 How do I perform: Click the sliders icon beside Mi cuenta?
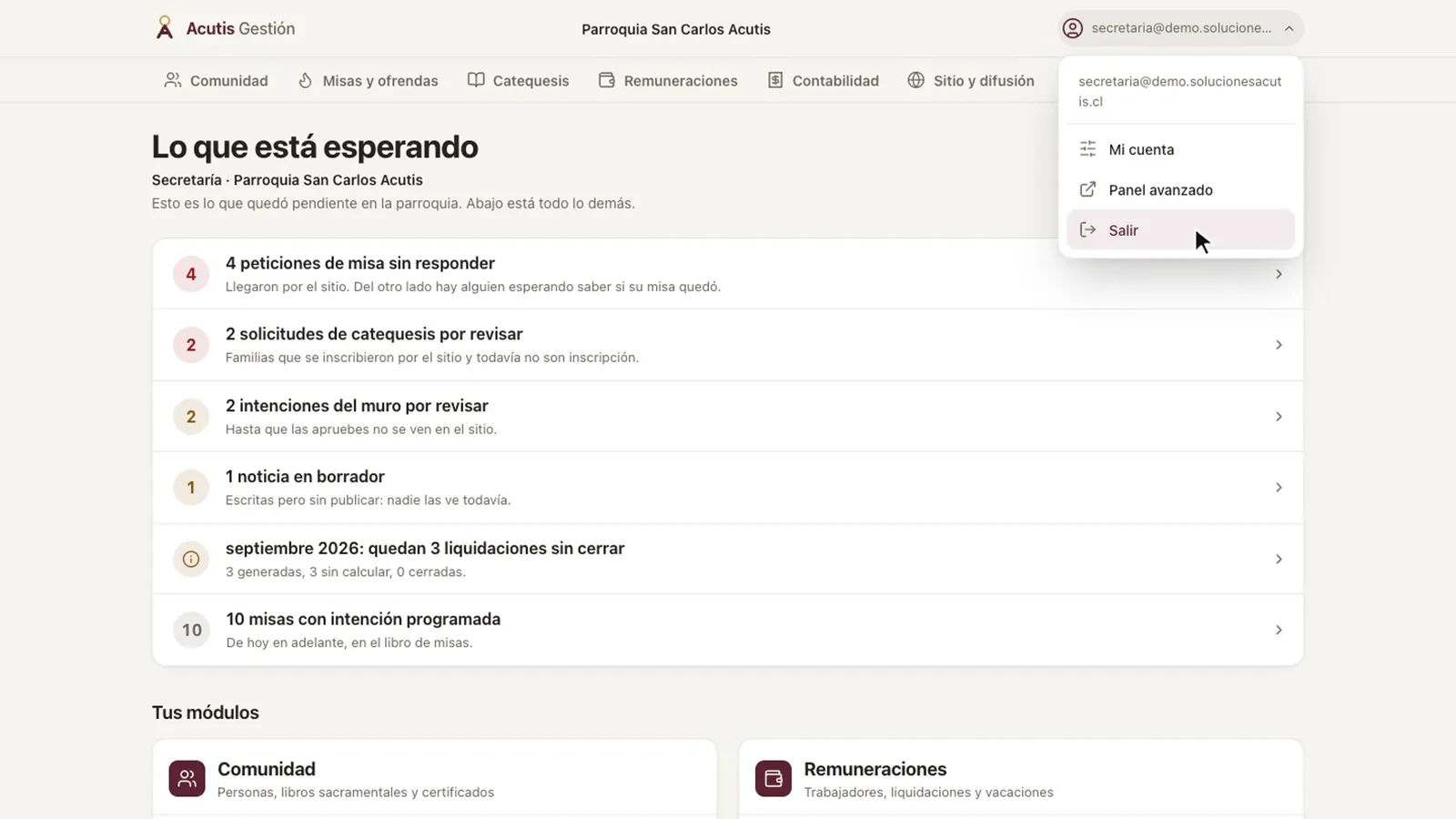point(1087,148)
